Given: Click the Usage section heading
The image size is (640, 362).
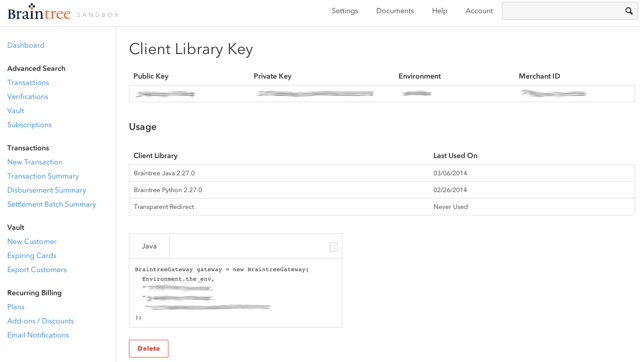Looking at the screenshot, I should coord(142,127).
